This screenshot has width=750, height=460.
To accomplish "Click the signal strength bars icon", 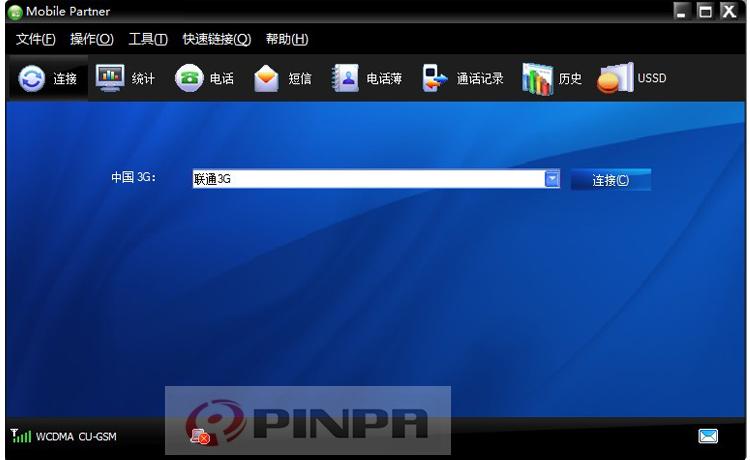I will click(21, 436).
